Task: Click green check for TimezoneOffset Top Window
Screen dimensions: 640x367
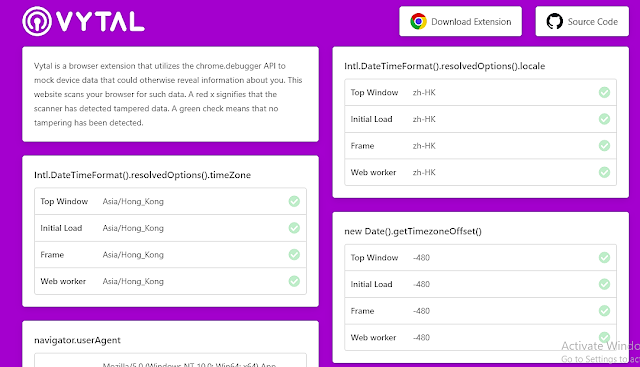Action: (604, 258)
